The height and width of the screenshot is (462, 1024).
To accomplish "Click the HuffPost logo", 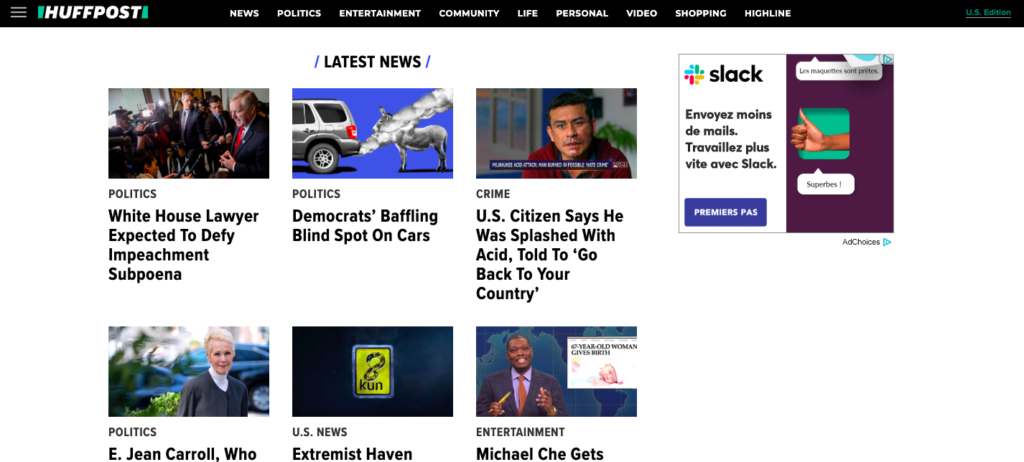I will (x=93, y=12).
